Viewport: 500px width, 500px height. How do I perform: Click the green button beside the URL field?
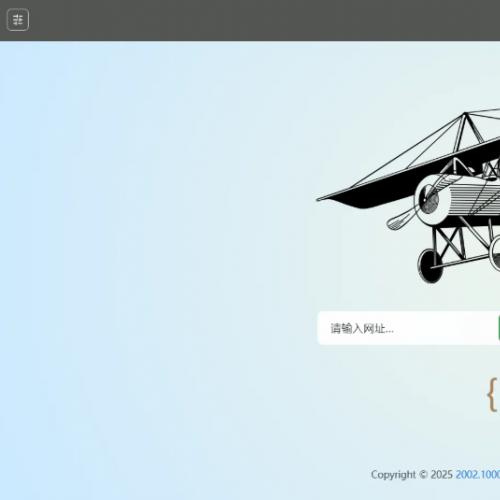click(499, 328)
